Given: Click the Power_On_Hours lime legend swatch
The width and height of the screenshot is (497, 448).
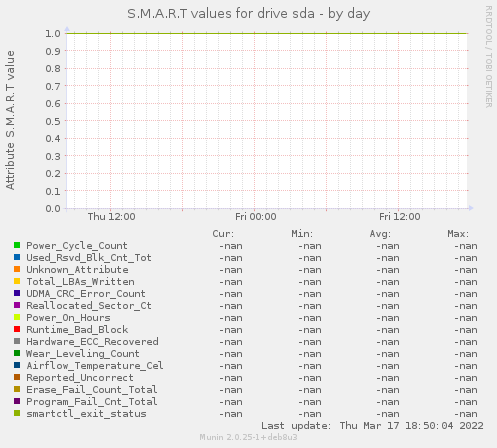Looking at the screenshot, I should (x=17, y=317).
